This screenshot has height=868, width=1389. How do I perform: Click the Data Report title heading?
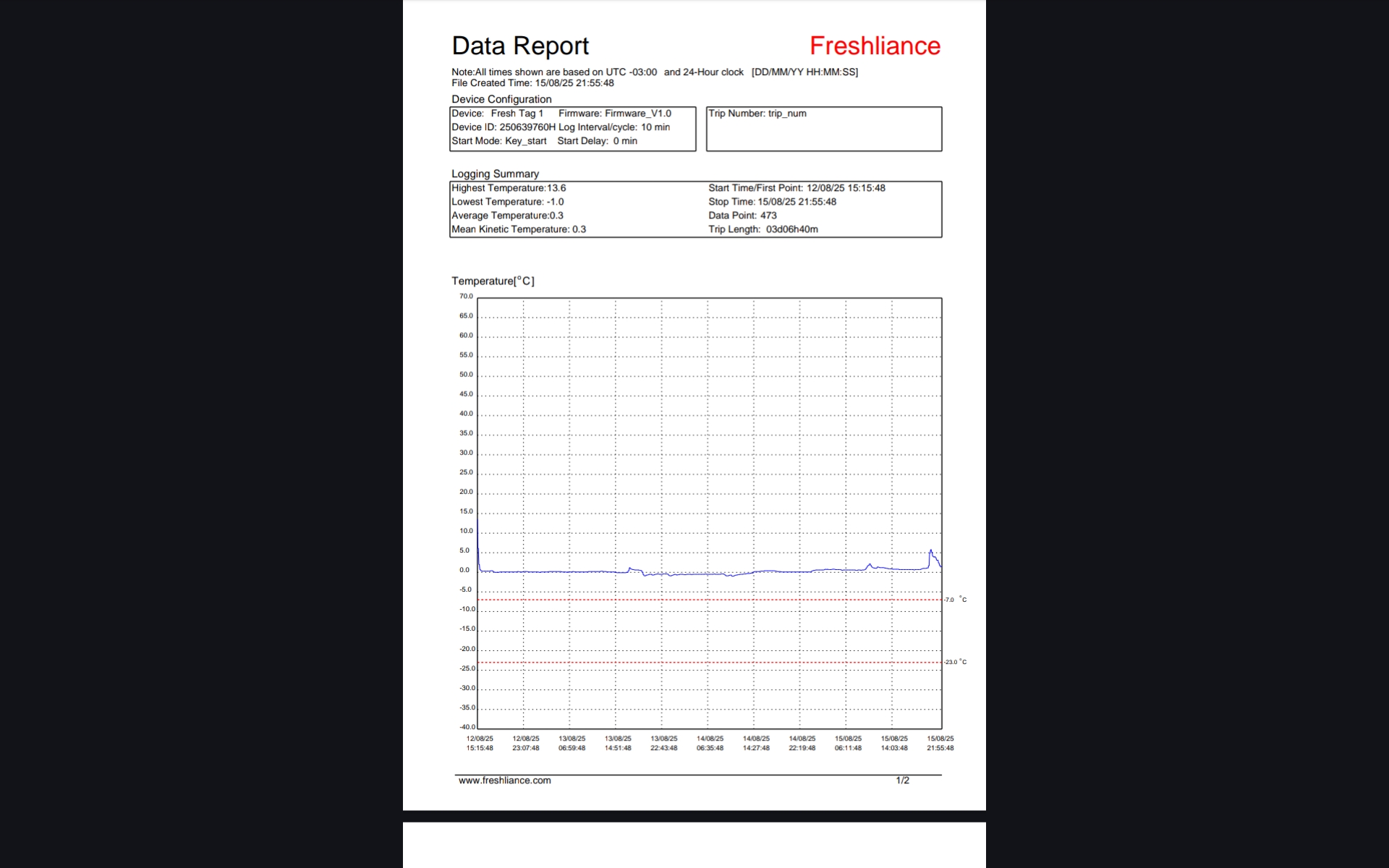coord(520,46)
